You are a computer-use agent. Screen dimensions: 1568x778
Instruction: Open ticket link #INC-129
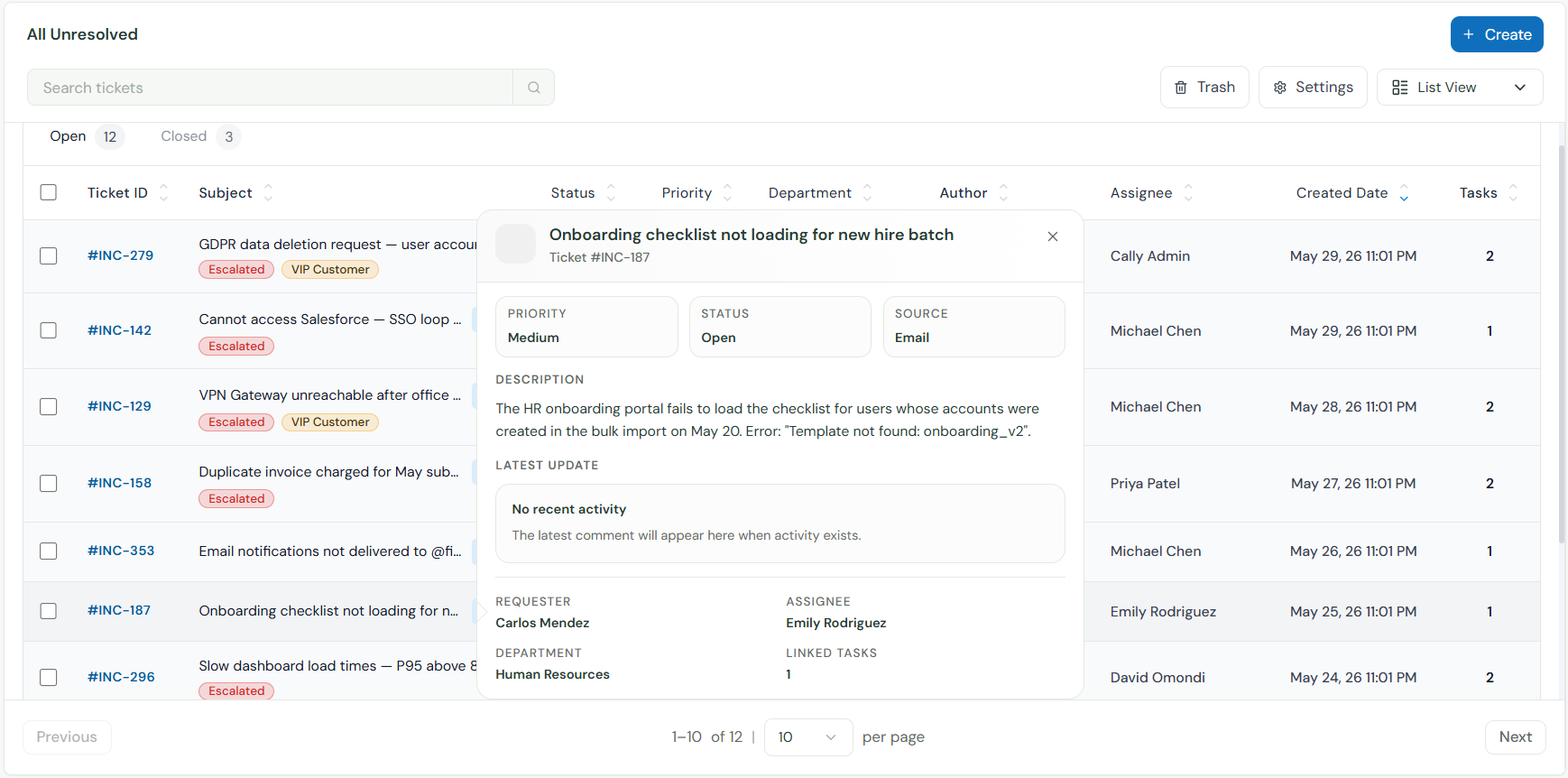[x=119, y=406]
